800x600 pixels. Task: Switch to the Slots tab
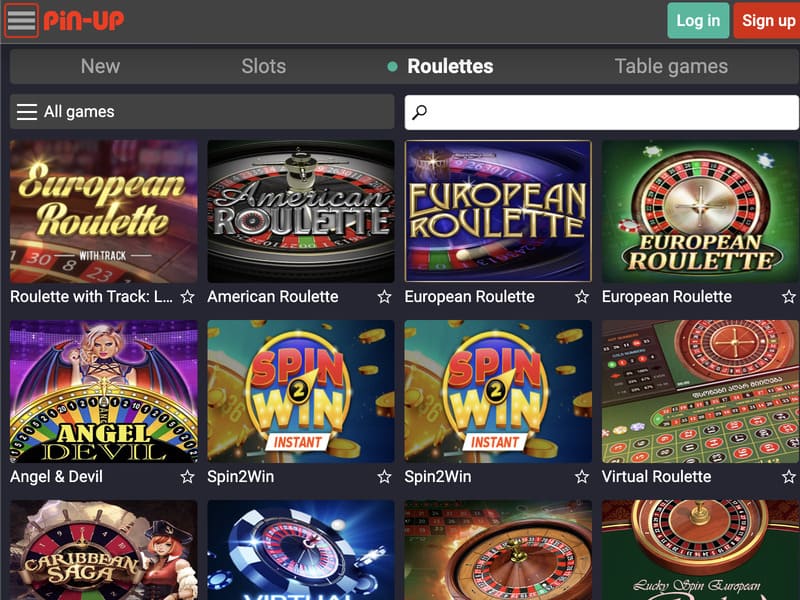(264, 66)
